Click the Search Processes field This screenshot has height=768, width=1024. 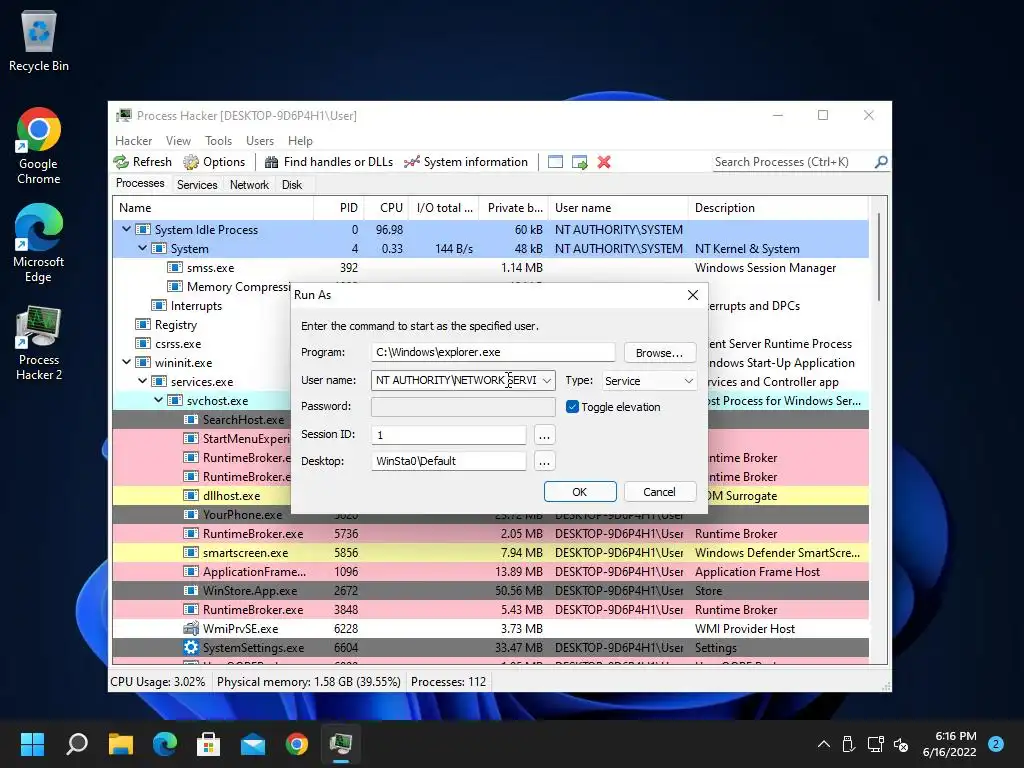coord(793,162)
